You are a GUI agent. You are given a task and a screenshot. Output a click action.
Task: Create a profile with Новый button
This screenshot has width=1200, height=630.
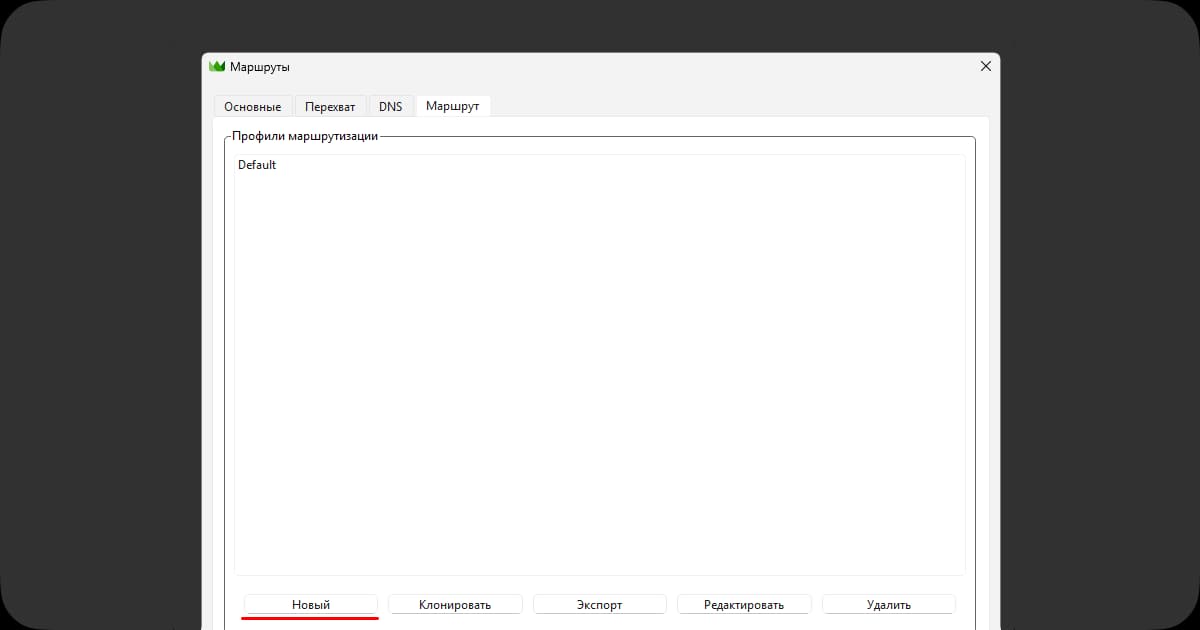pos(311,605)
